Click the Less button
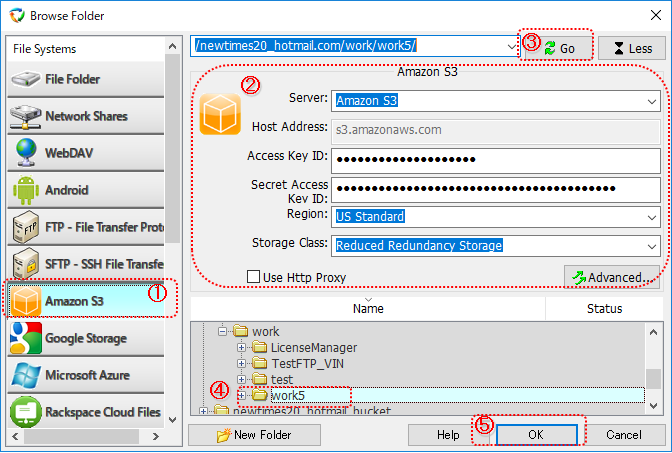672x453 pixels. tap(632, 48)
